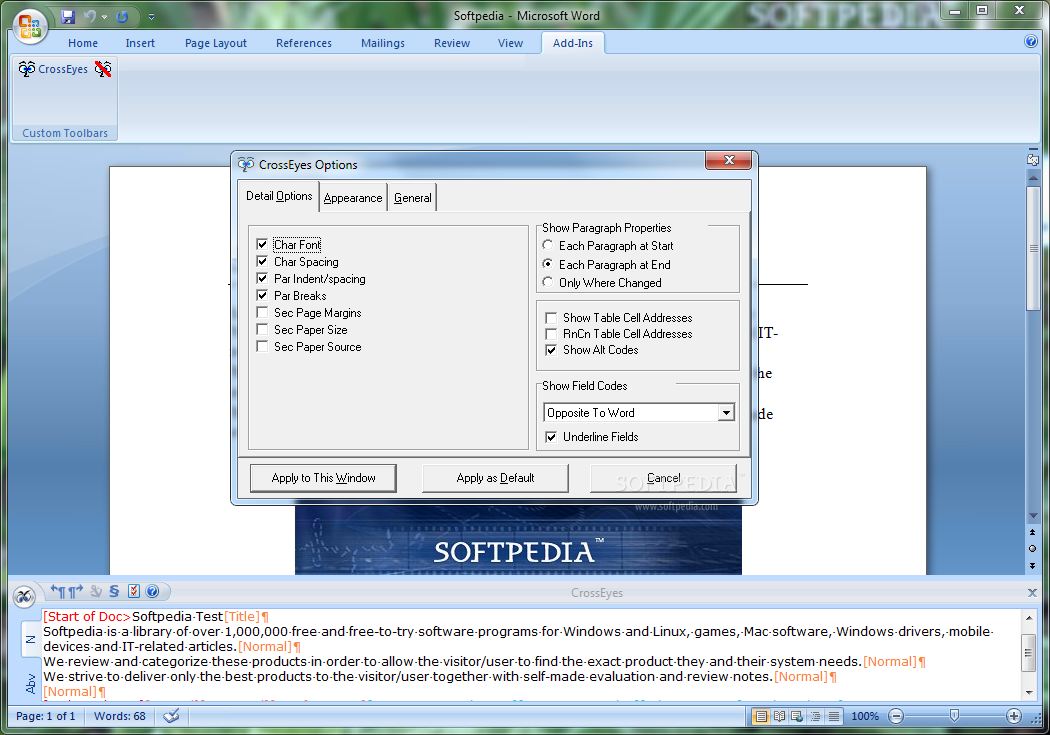Click the round CrossEyes eyes pane button
This screenshot has height=735, width=1050.
pyautogui.click(x=24, y=596)
